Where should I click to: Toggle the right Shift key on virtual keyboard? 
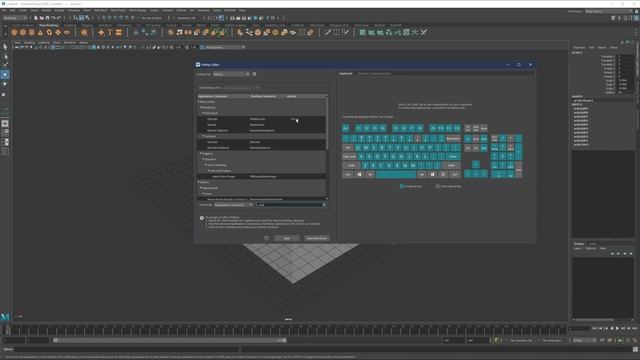pyautogui.click(x=451, y=165)
